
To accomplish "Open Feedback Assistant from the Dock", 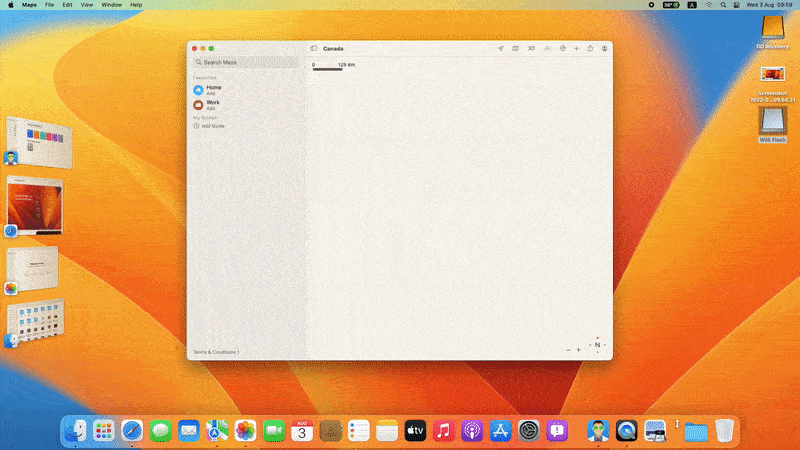I will coord(557,431).
